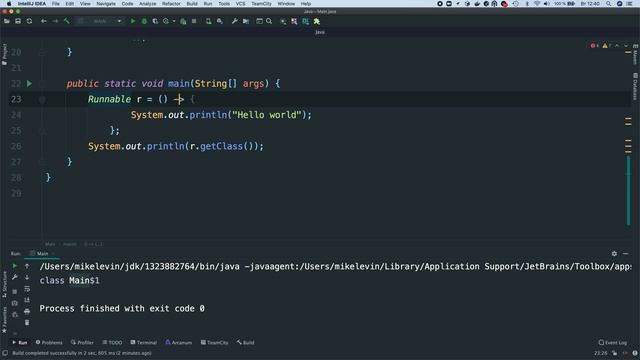Click the Synchronize/reload toolbar icon
The height and width of the screenshot is (360, 640).
point(29,21)
